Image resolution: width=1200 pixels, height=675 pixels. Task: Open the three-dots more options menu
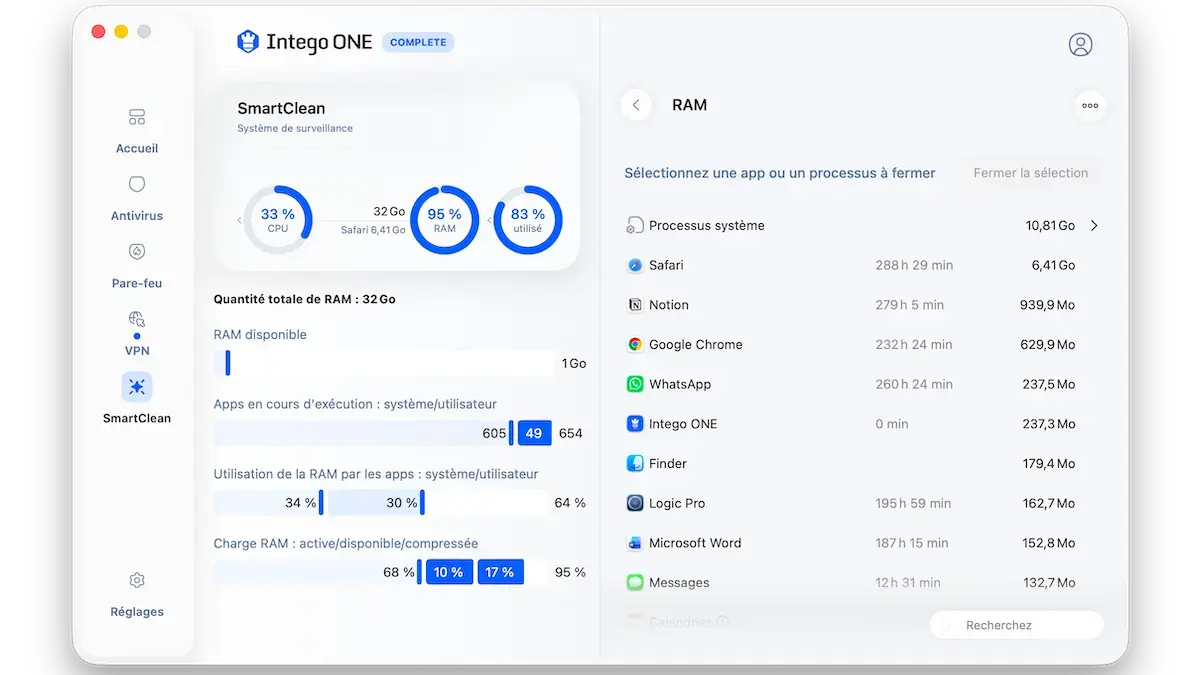tap(1090, 105)
